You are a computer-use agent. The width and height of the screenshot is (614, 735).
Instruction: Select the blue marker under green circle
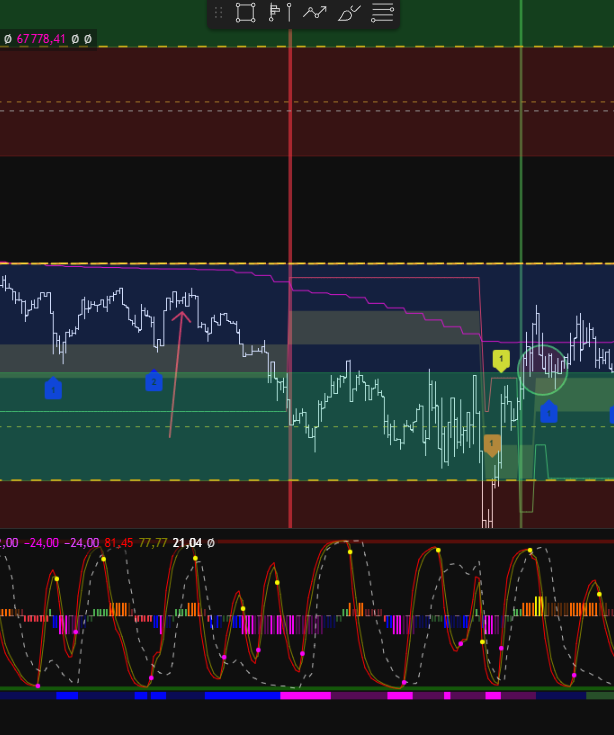pos(548,411)
